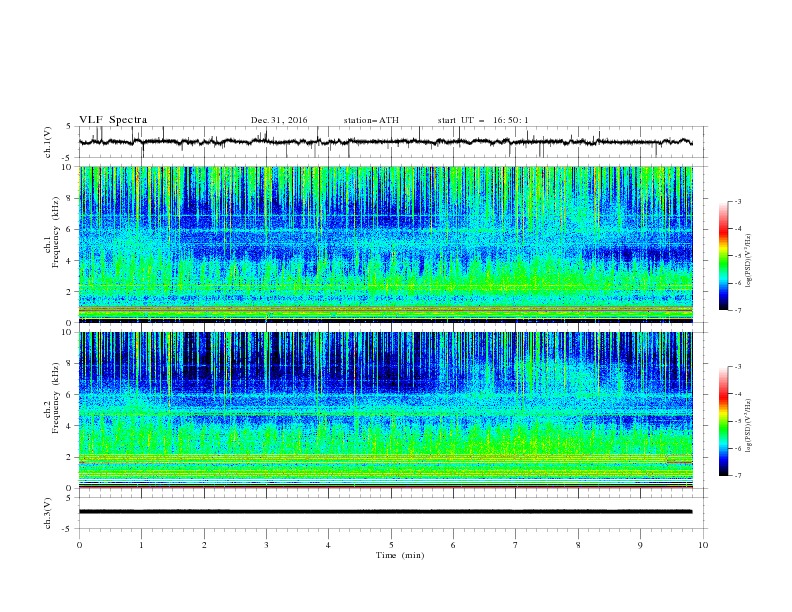The height and width of the screenshot is (612, 792).
Task: Click the "station=ATH" label
Action: coord(371,120)
